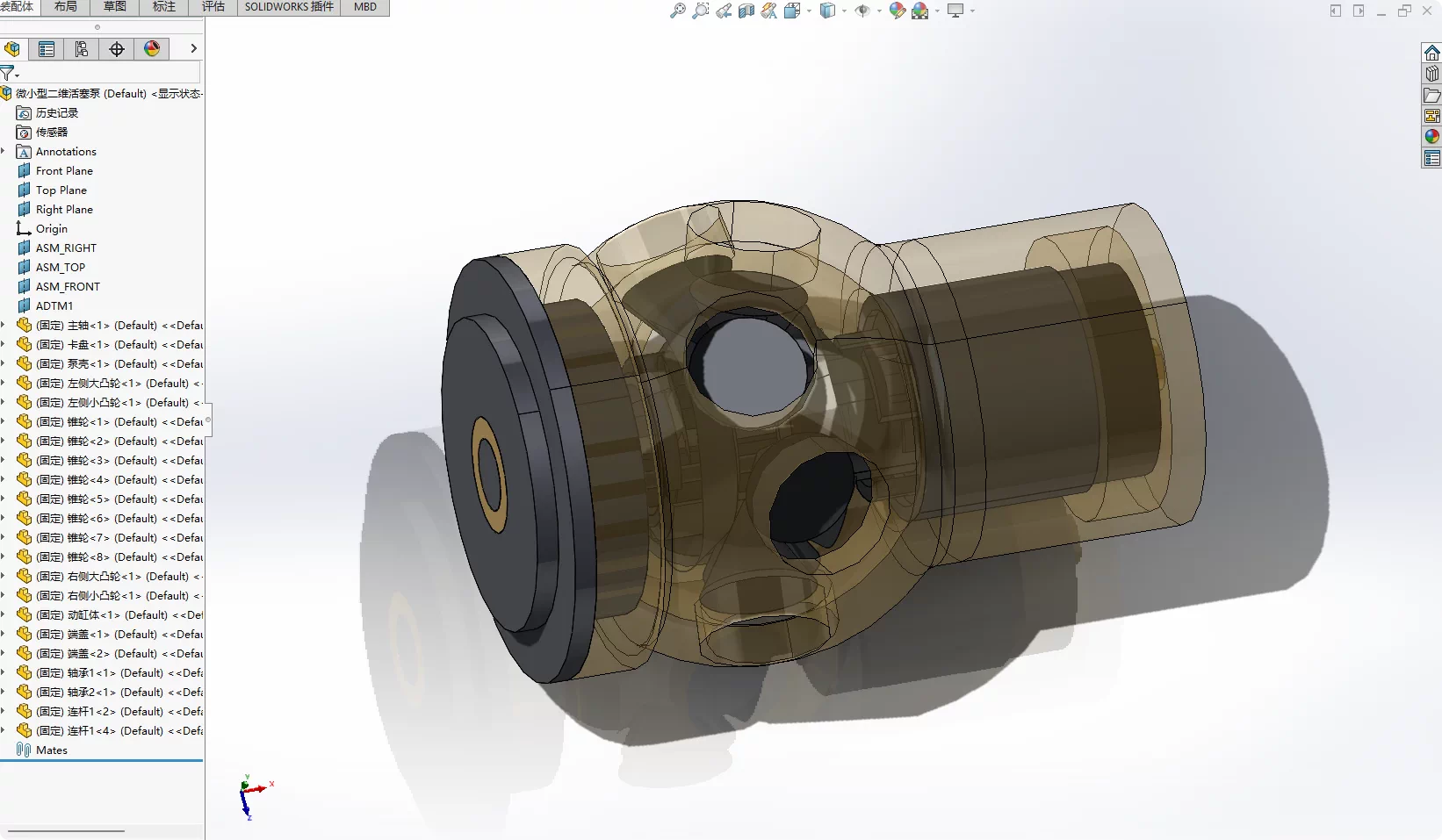Open Appearances, Scenes and Decals pane

pos(1431,137)
